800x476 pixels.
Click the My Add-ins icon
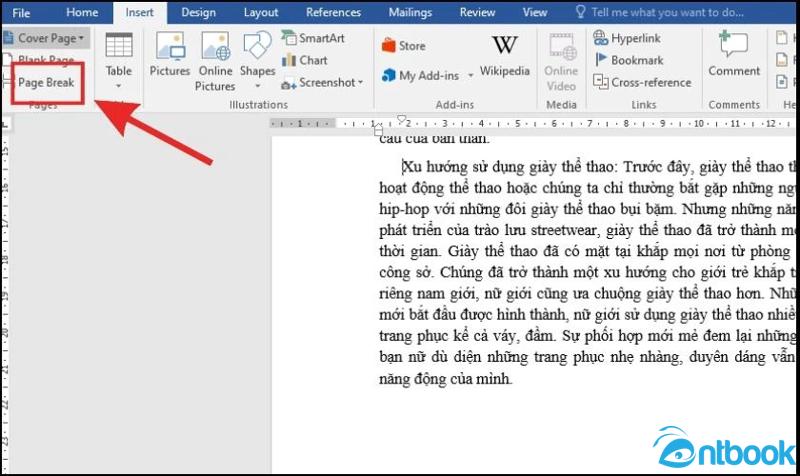pos(389,76)
